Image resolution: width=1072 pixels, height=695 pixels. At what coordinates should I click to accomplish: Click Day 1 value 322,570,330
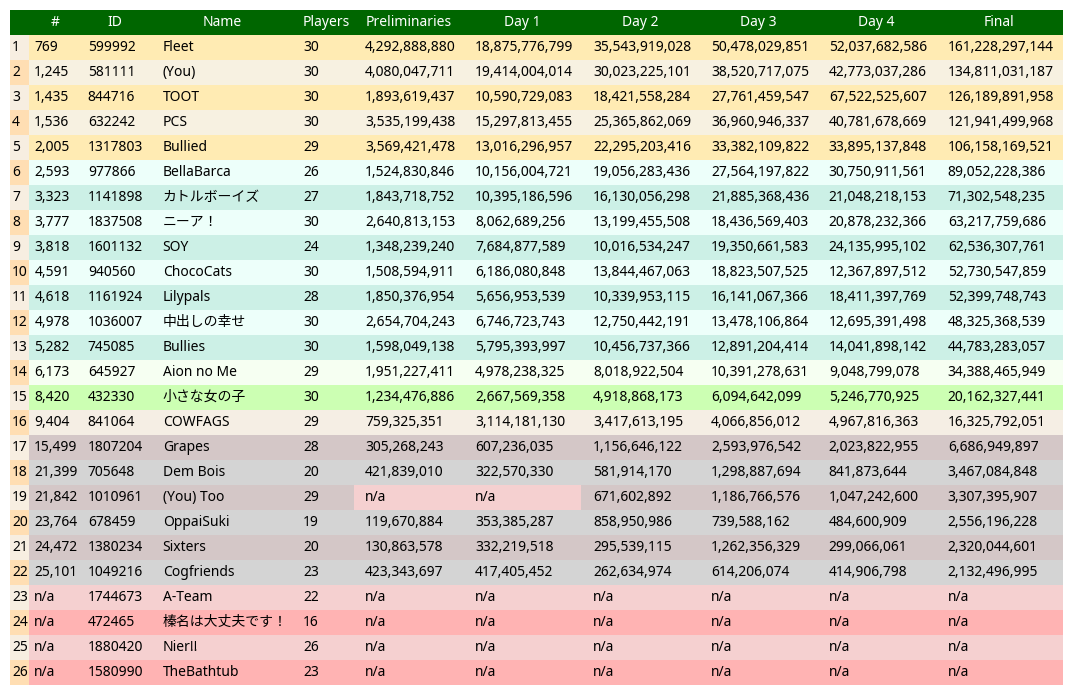[514, 472]
